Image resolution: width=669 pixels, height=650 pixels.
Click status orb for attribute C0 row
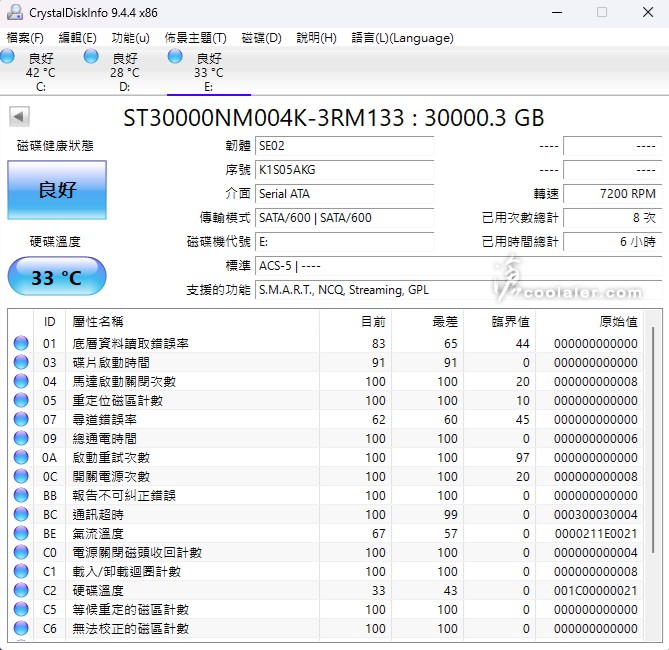point(21,552)
